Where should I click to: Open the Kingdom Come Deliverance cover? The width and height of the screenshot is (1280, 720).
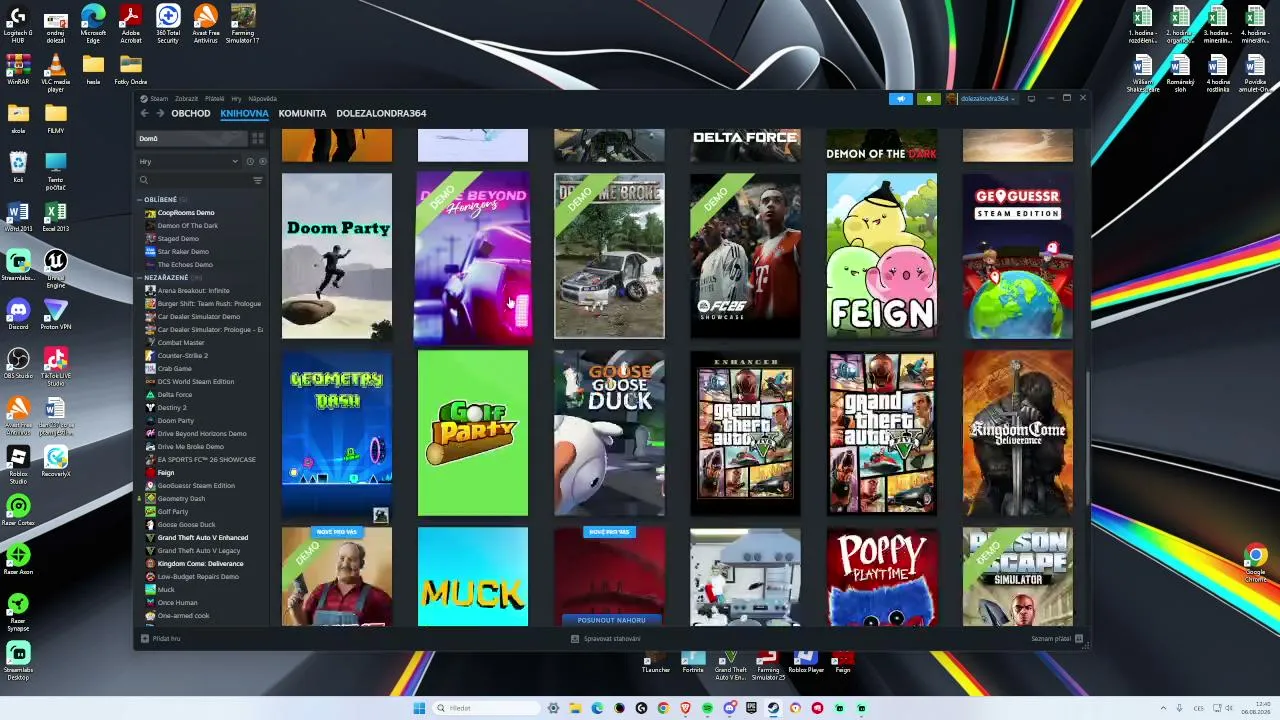point(1018,433)
